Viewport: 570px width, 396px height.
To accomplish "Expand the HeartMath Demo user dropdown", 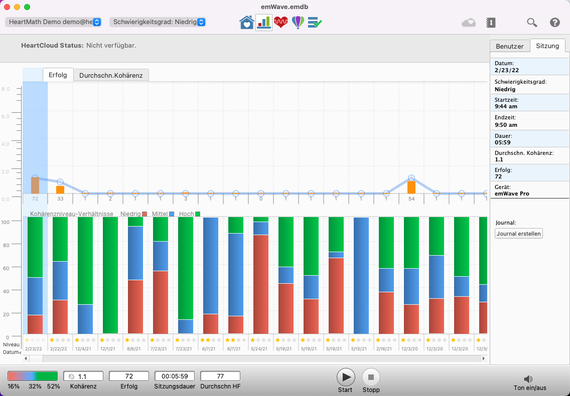I will (53, 22).
